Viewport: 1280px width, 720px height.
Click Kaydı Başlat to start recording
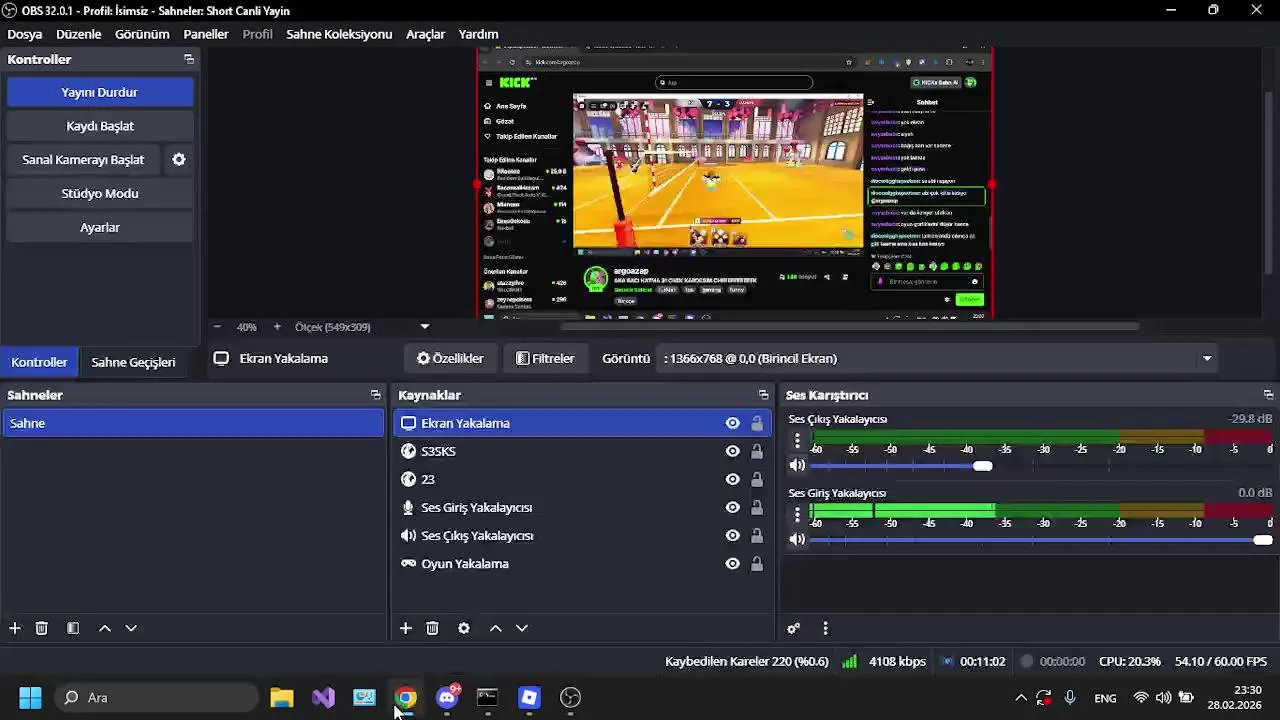tap(100, 126)
